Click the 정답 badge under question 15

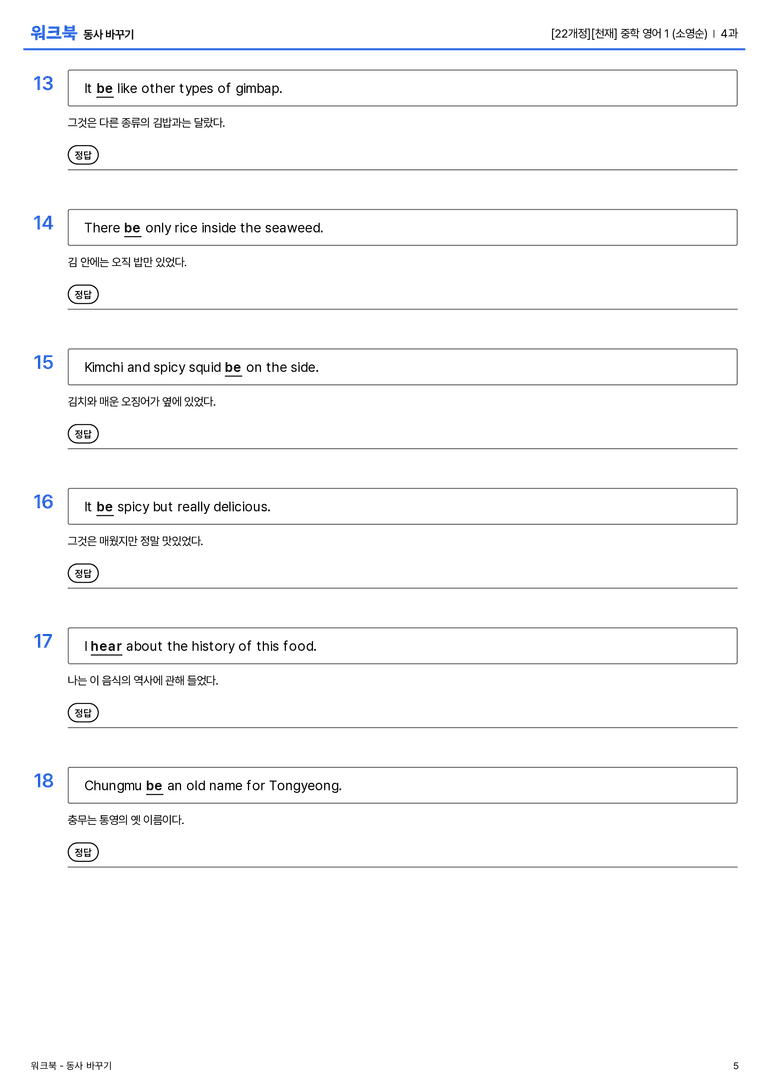83,433
